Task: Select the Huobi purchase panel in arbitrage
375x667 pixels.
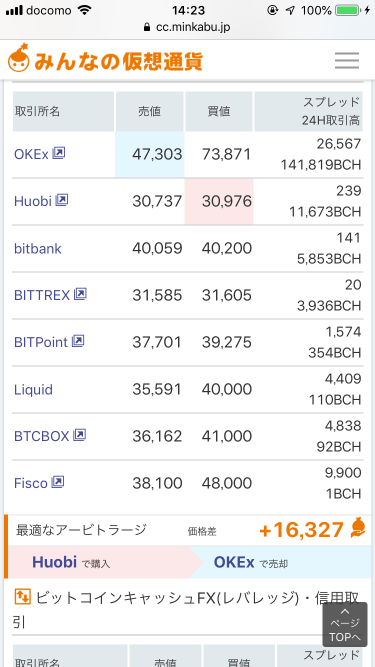Action: (x=102, y=562)
